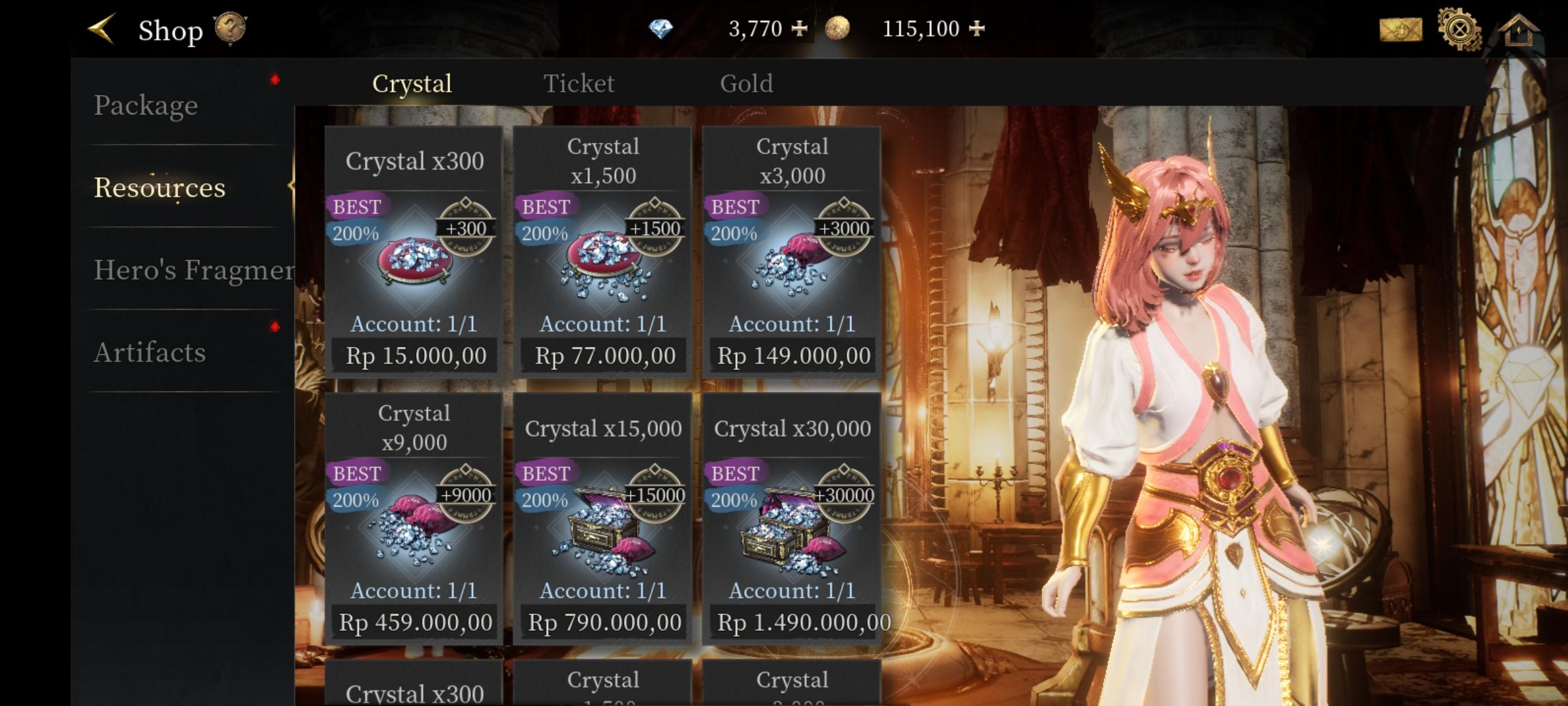Go back using the golden arrow icon
The image size is (1568, 706).
pyautogui.click(x=101, y=29)
